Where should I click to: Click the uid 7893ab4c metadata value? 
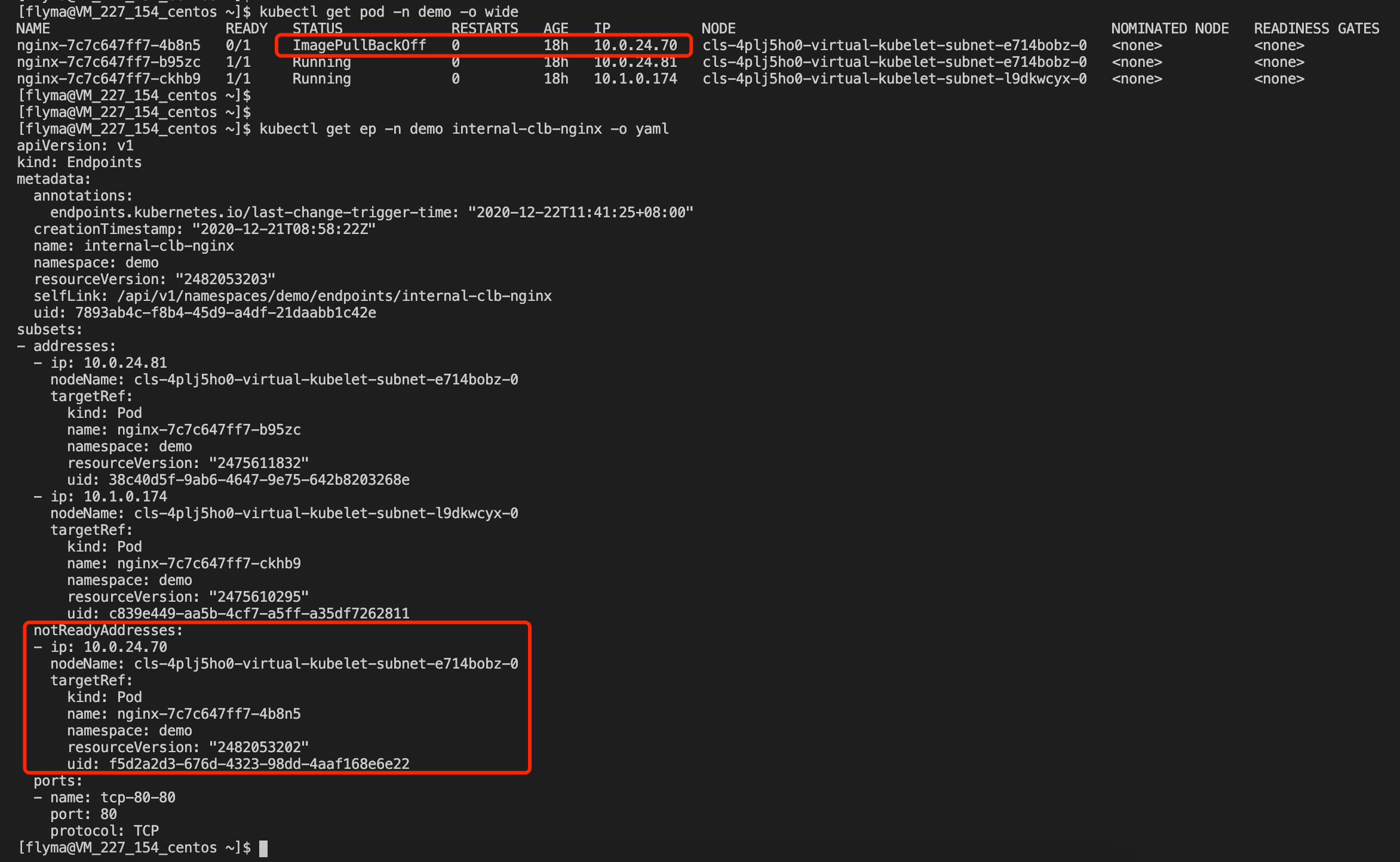click(x=225, y=313)
